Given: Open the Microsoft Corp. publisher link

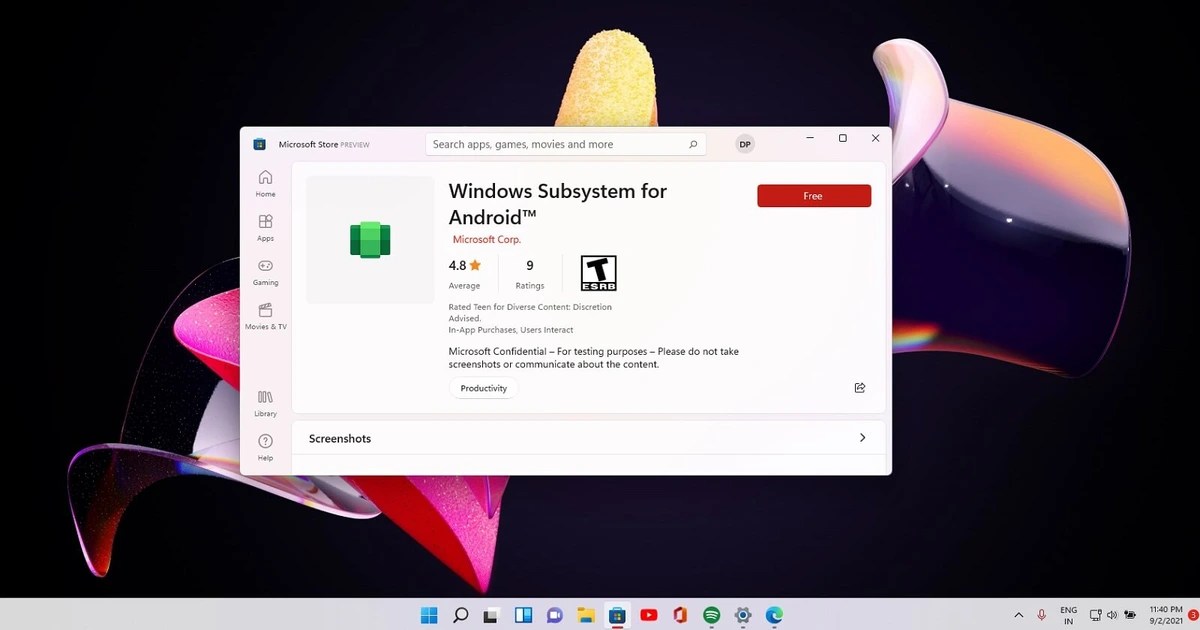Looking at the screenshot, I should 486,239.
